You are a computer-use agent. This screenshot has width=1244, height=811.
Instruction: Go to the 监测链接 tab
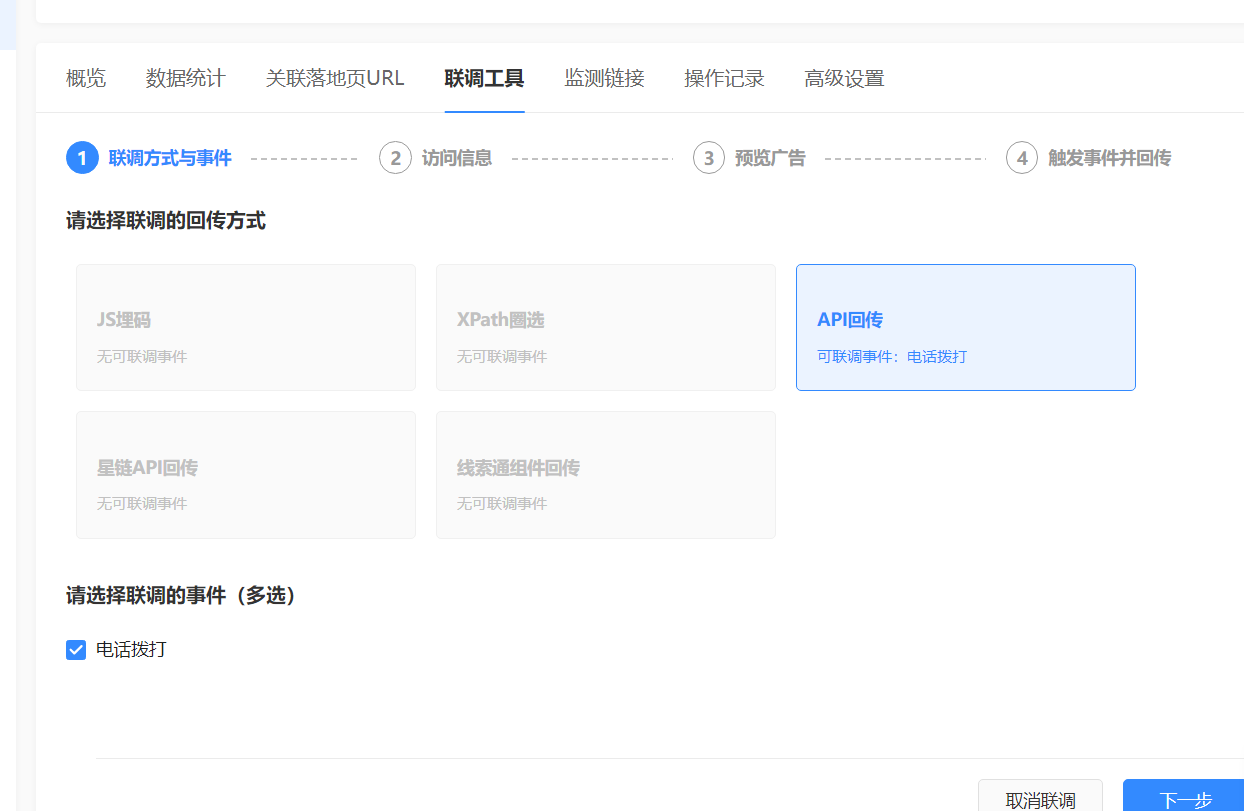click(x=604, y=78)
